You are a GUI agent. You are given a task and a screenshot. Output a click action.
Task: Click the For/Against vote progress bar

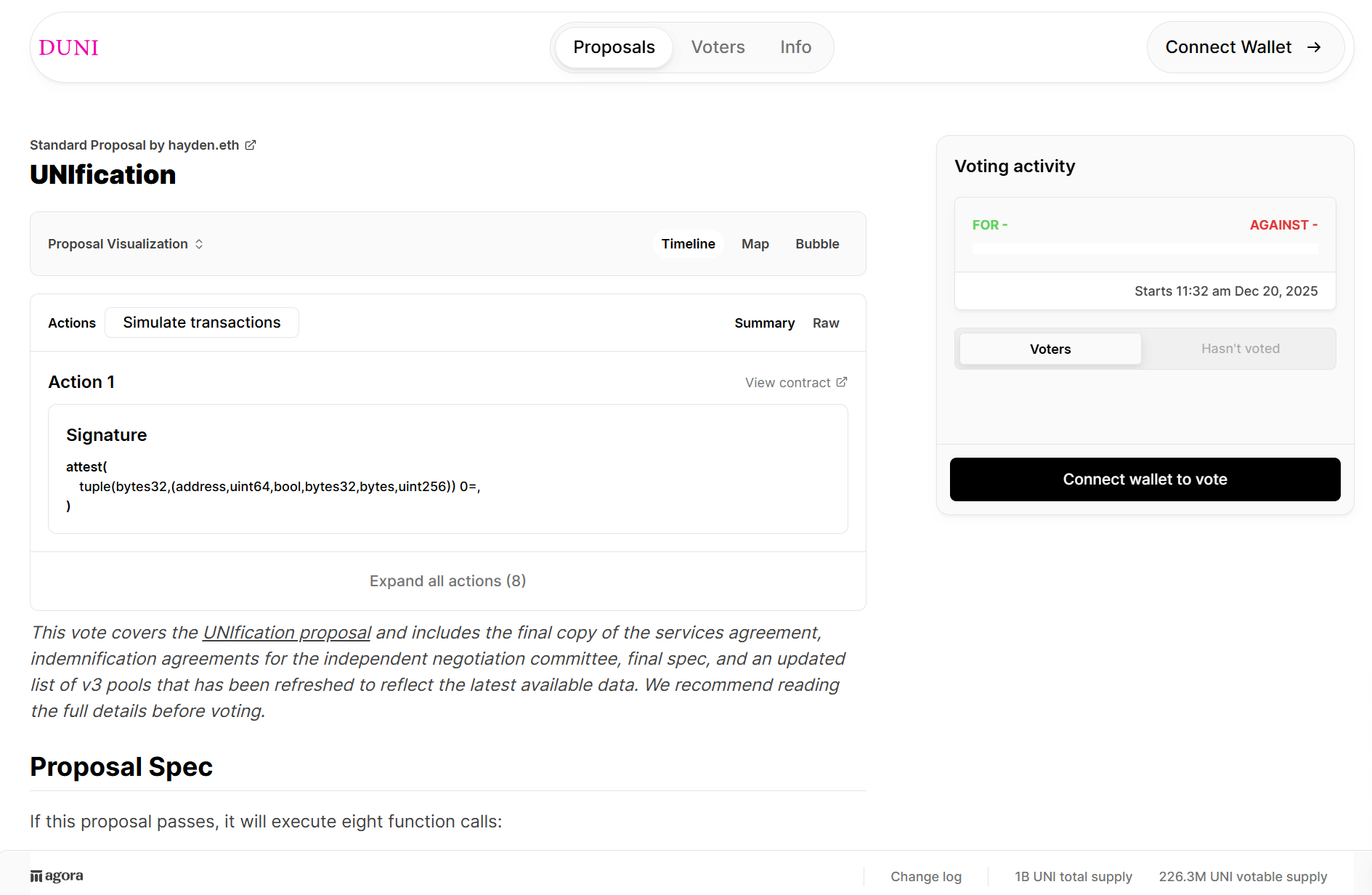coord(1145,249)
